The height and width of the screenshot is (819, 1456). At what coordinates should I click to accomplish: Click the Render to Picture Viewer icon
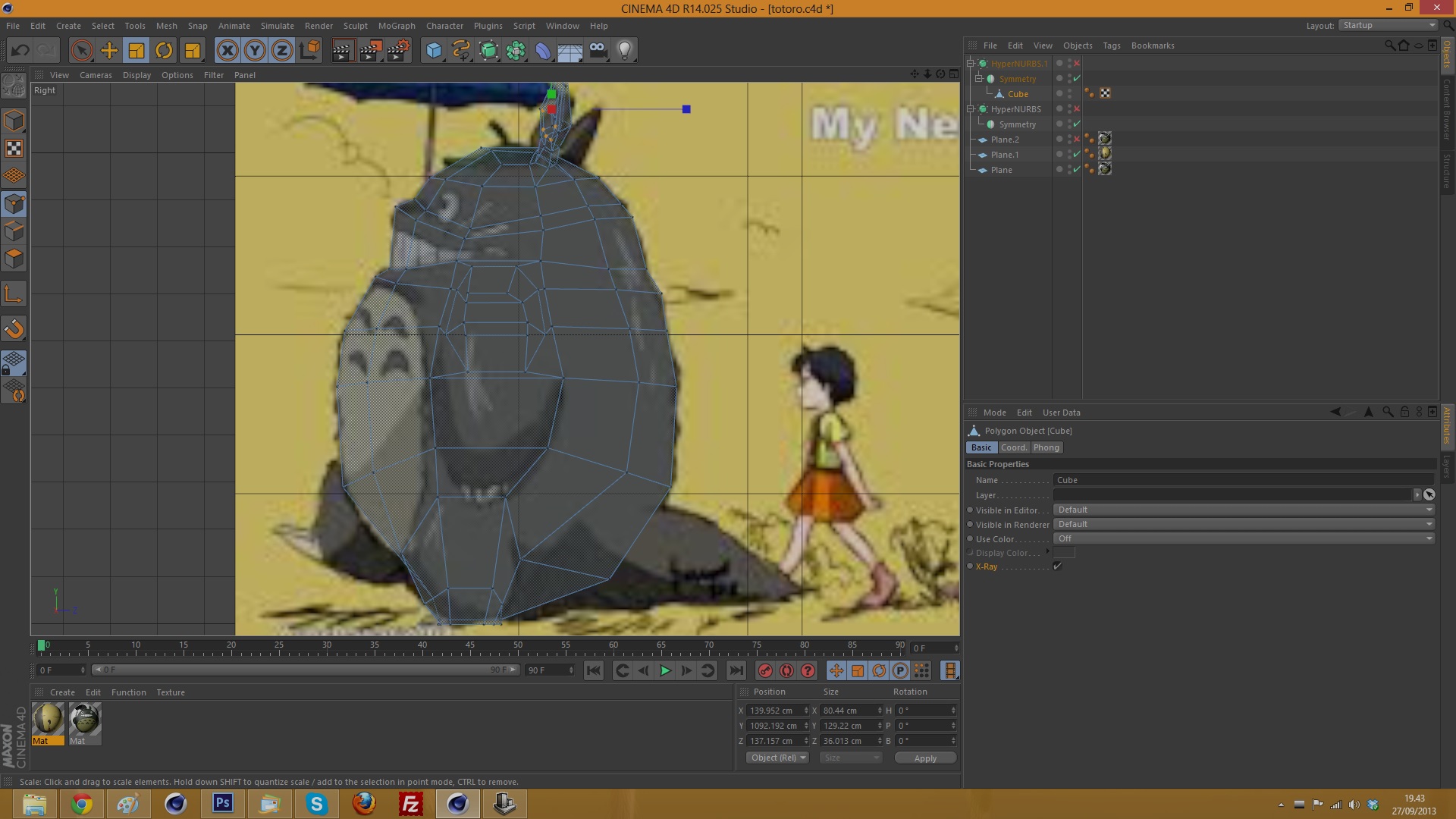(370, 51)
